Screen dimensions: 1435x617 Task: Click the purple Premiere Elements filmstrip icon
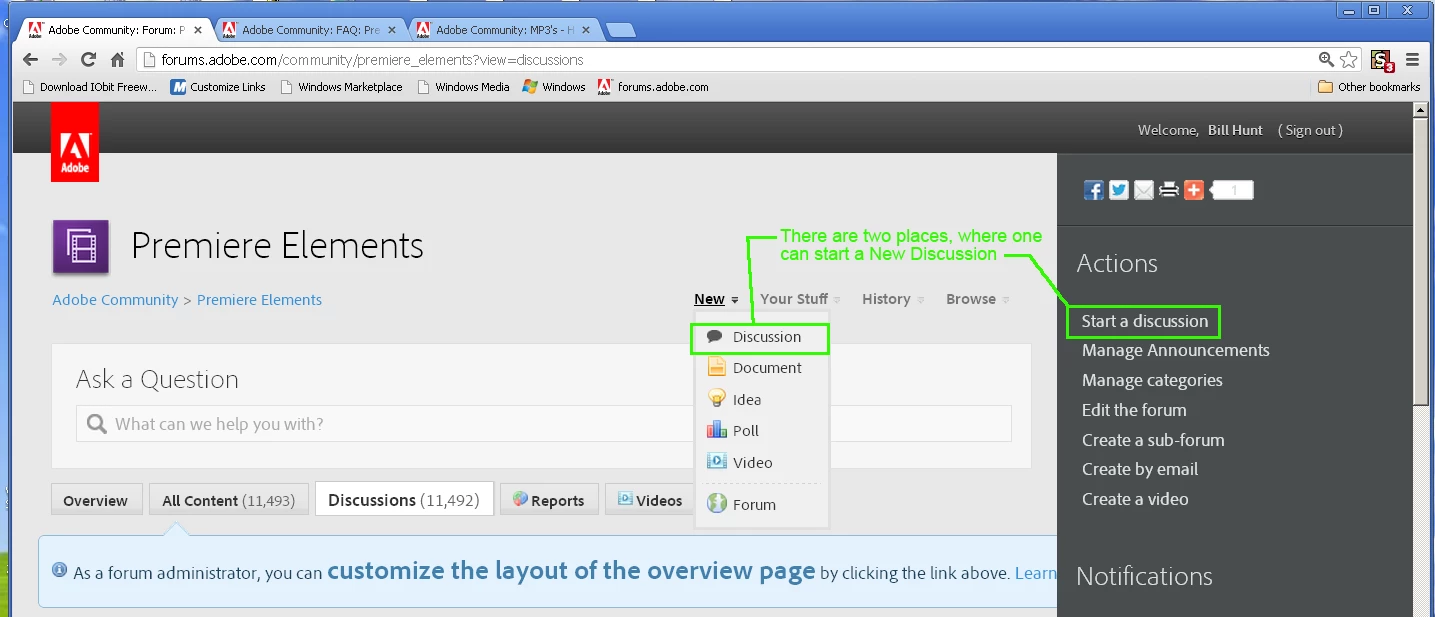pyautogui.click(x=80, y=246)
